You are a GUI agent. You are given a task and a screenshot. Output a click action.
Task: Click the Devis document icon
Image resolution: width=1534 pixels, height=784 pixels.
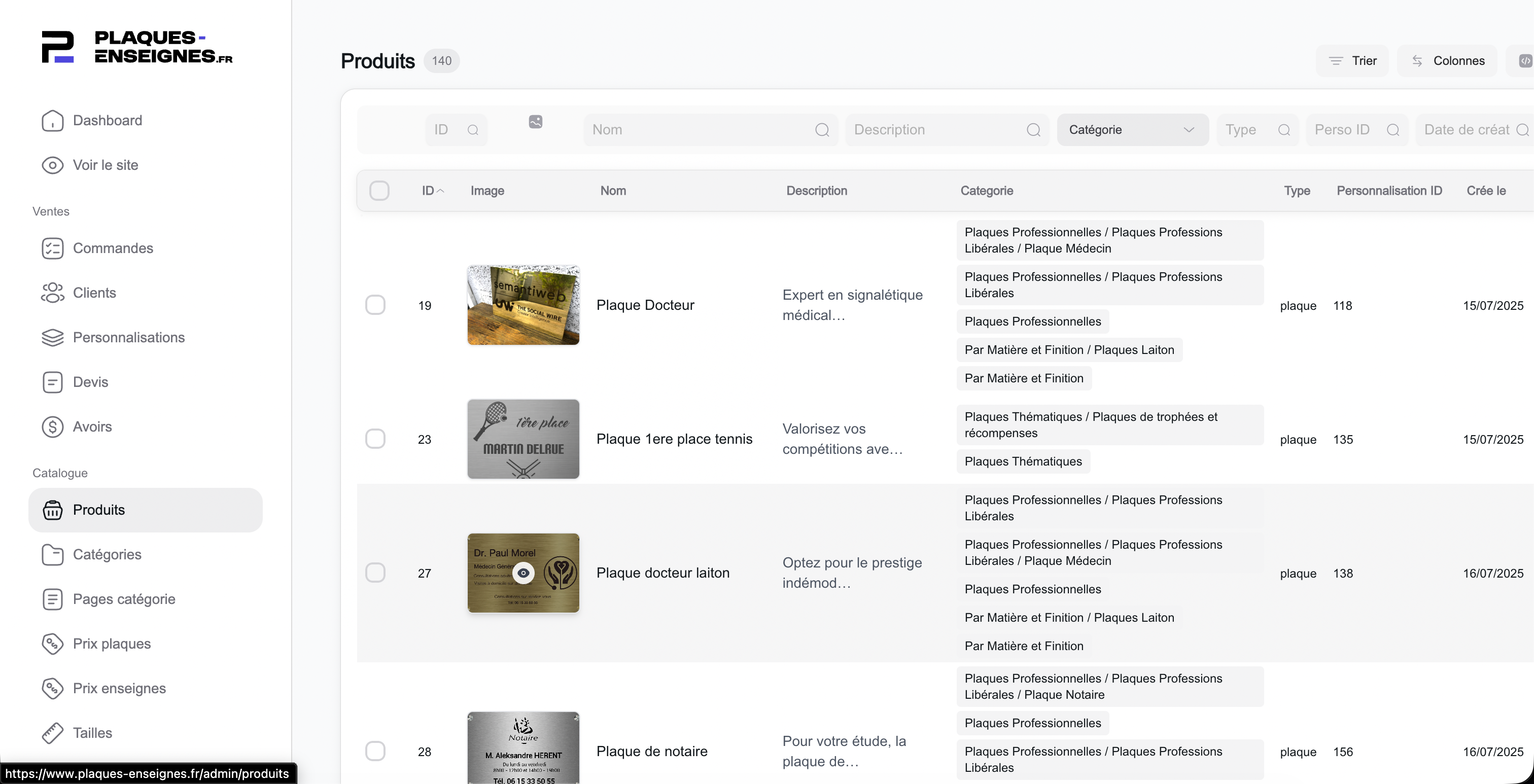click(x=52, y=382)
